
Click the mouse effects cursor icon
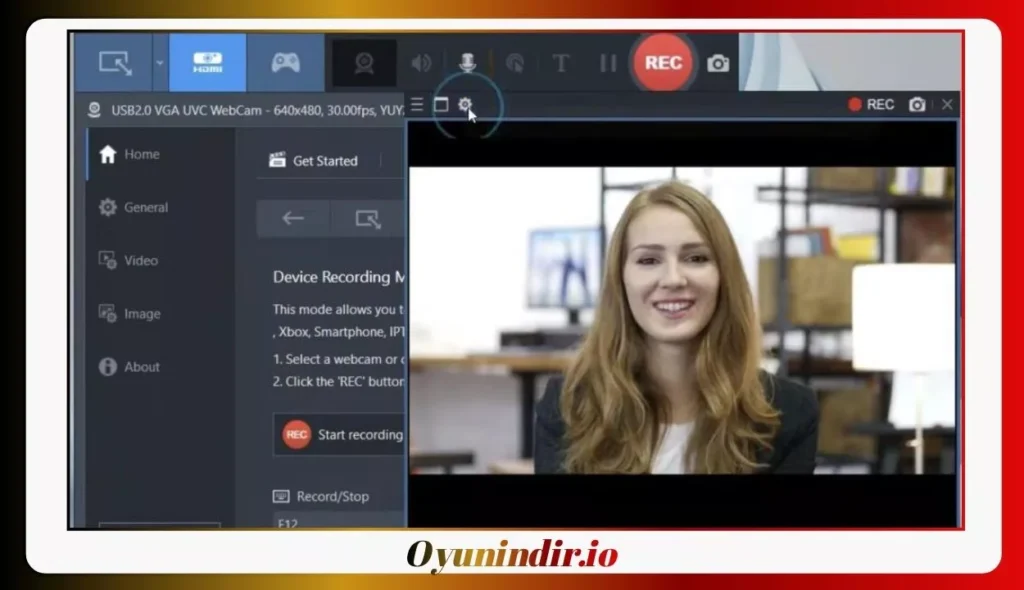pyautogui.click(x=515, y=63)
